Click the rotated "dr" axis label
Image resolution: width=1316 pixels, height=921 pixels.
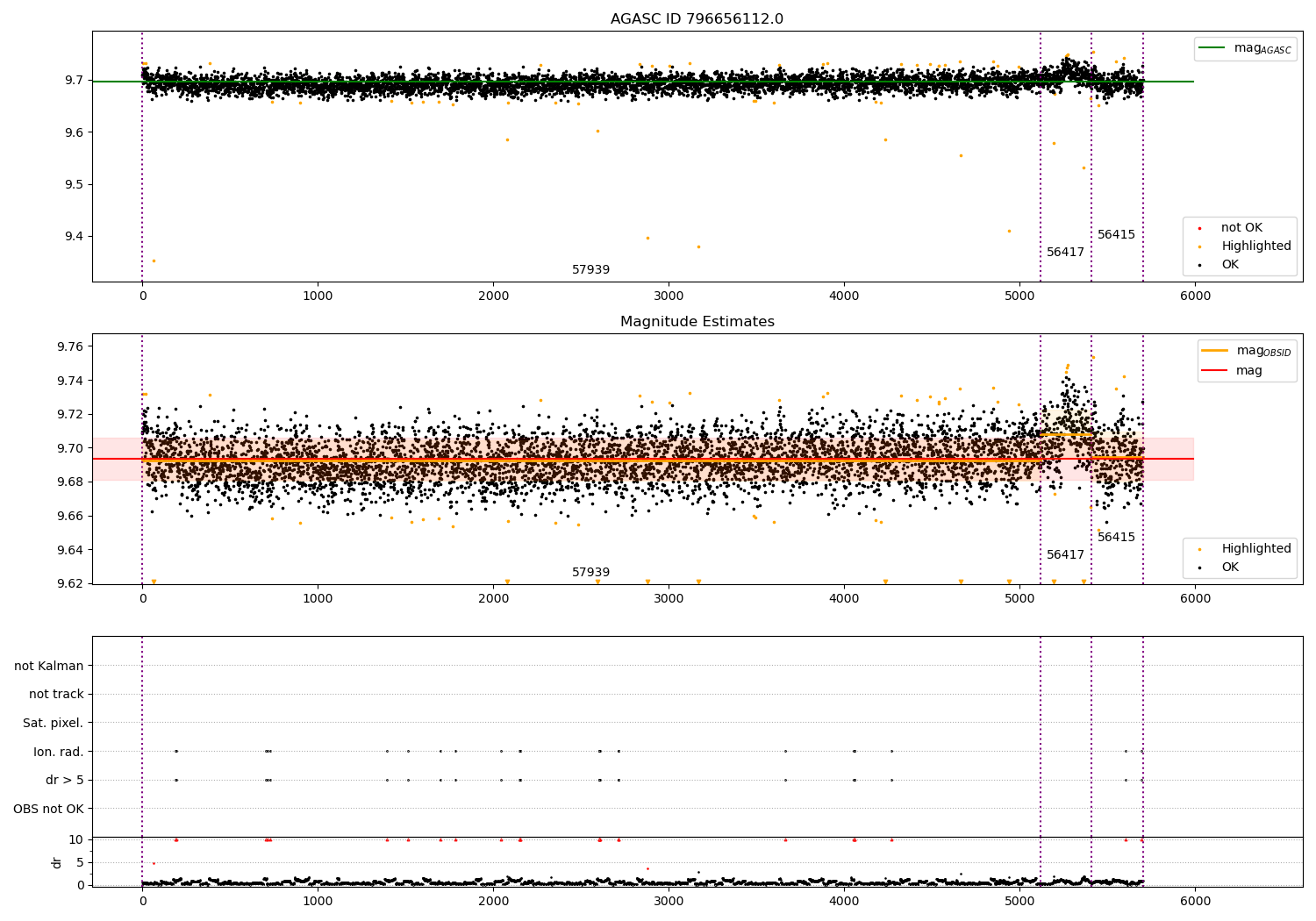pos(57,862)
